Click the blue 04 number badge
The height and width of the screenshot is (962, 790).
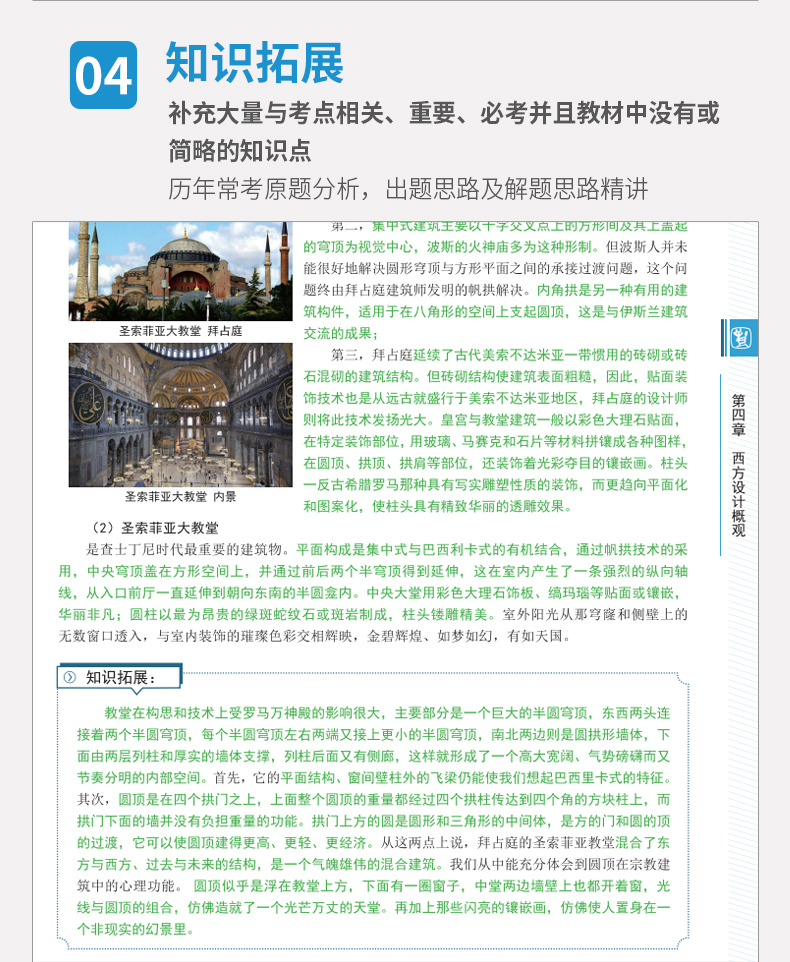tap(103, 75)
